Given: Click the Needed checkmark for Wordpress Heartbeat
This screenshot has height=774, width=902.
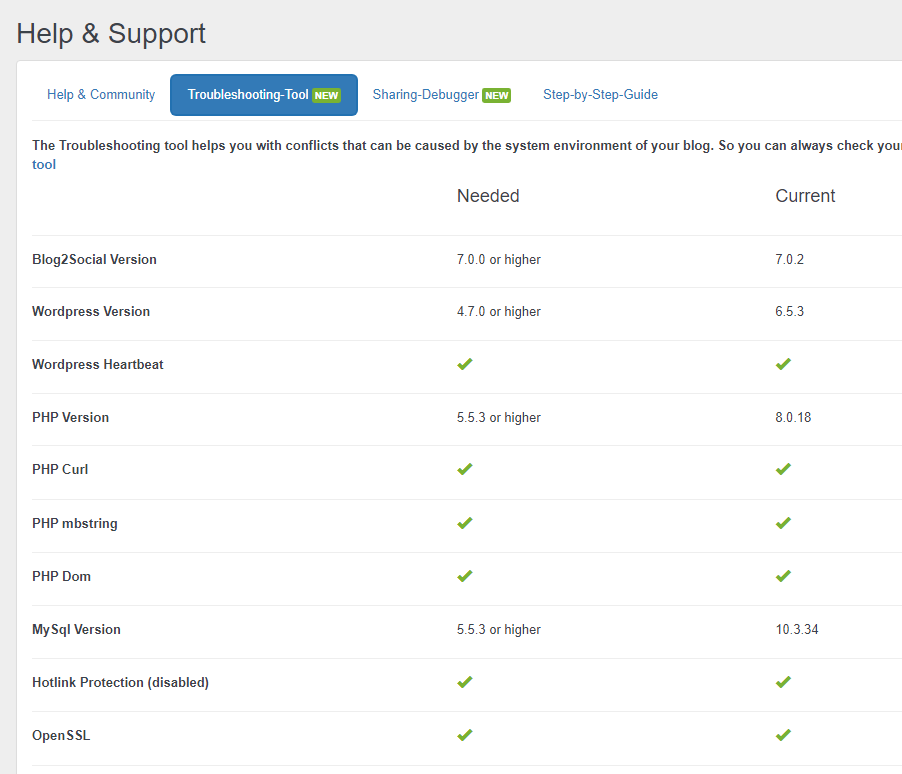Looking at the screenshot, I should point(464,364).
